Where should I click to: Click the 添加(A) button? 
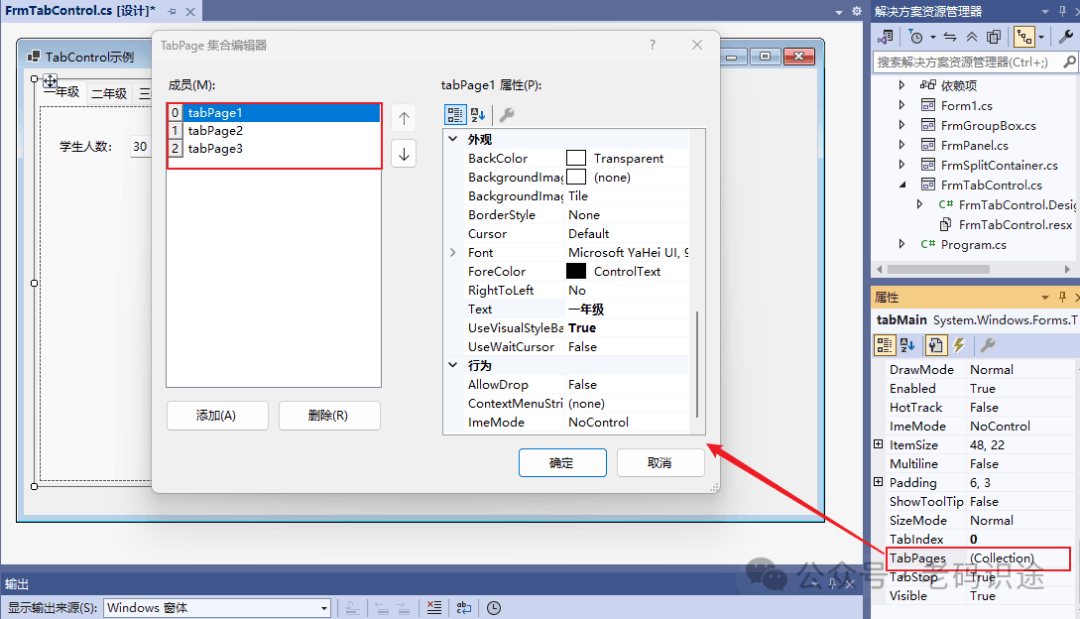tap(217, 415)
